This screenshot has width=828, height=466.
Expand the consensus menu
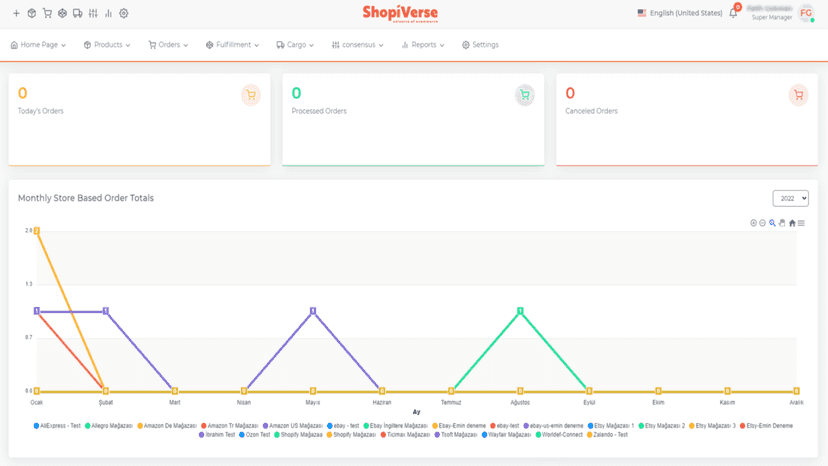click(357, 45)
